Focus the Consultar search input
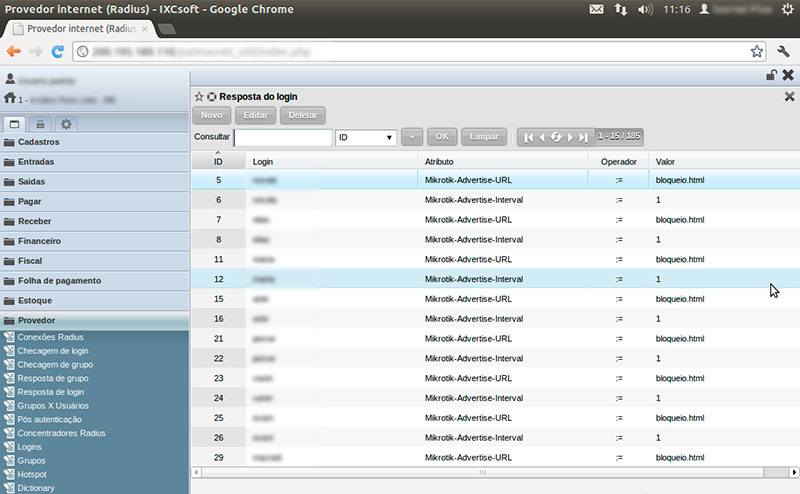The width and height of the screenshot is (800, 494). [283, 137]
